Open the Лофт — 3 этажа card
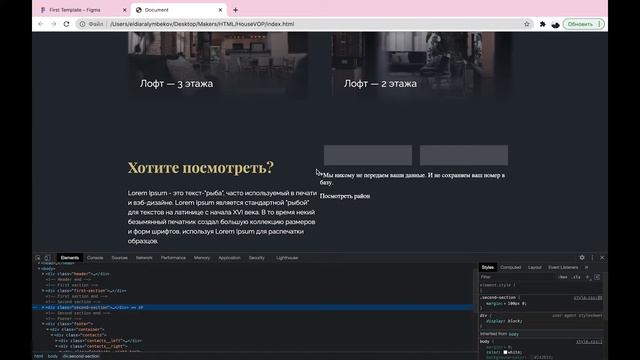The width and height of the screenshot is (640, 360). (x=218, y=65)
